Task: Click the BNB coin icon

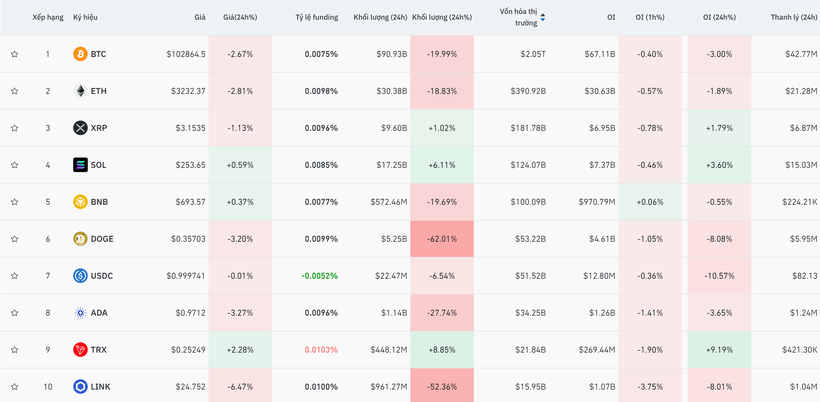Action: (x=80, y=202)
